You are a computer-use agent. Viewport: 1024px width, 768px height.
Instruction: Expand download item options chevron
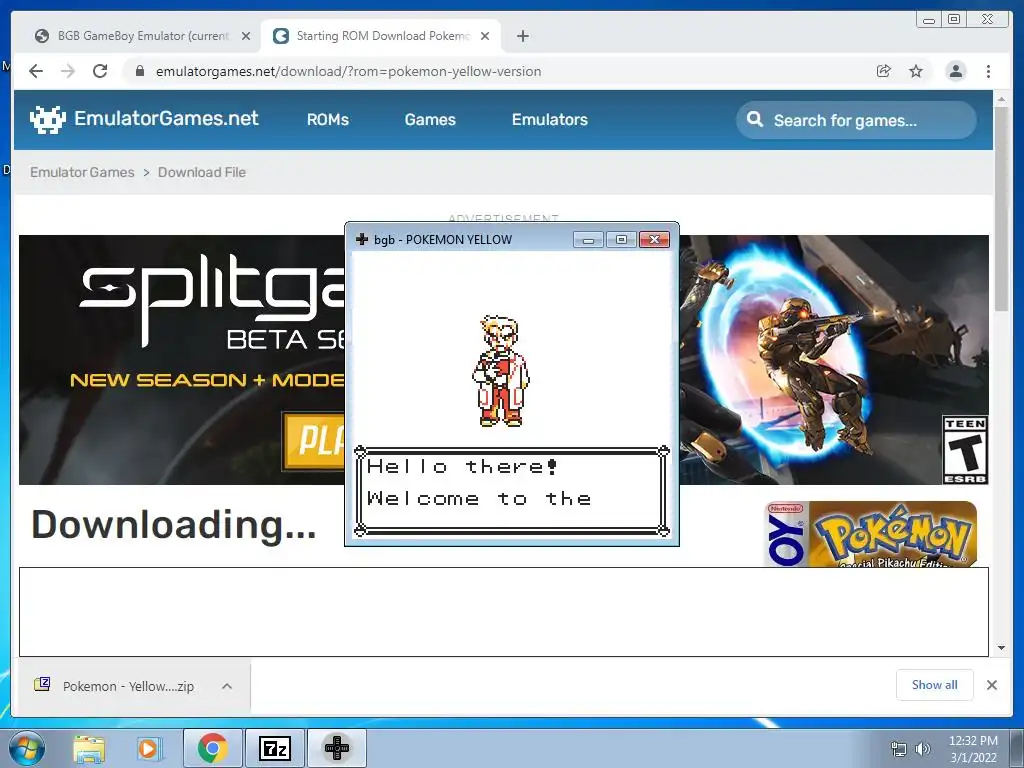pos(227,686)
